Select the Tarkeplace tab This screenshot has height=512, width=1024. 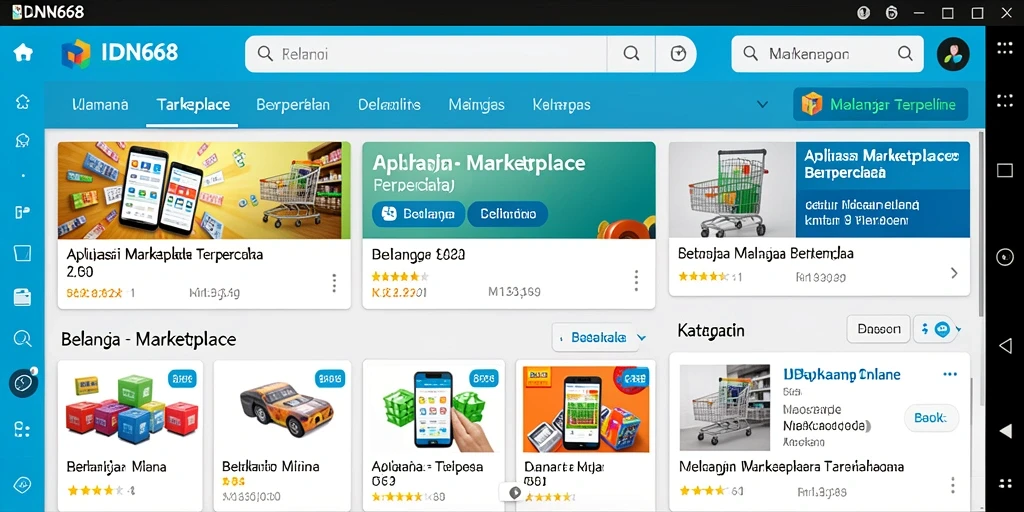[193, 104]
